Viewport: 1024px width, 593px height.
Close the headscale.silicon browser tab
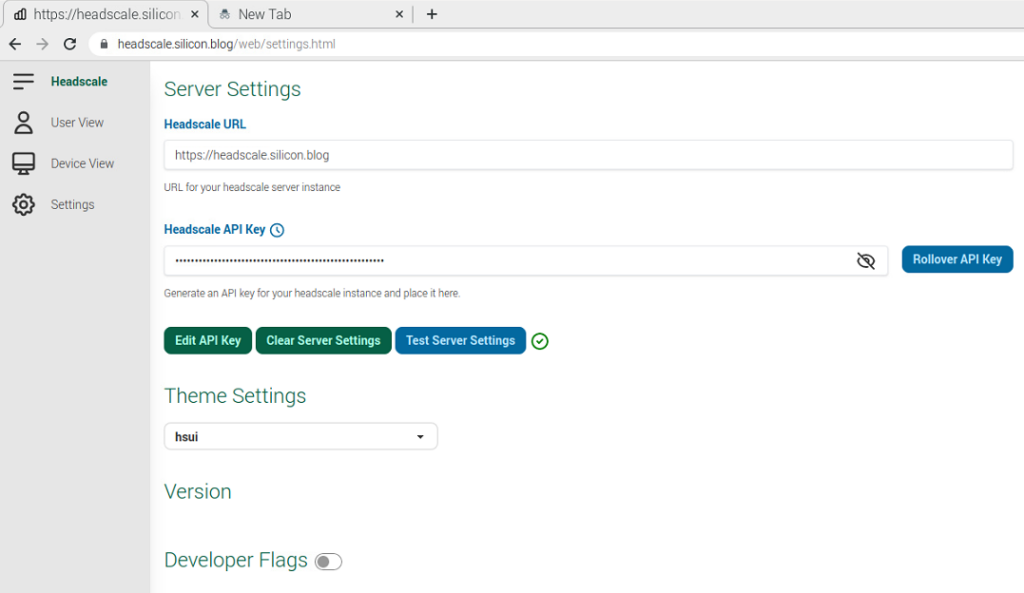195,14
